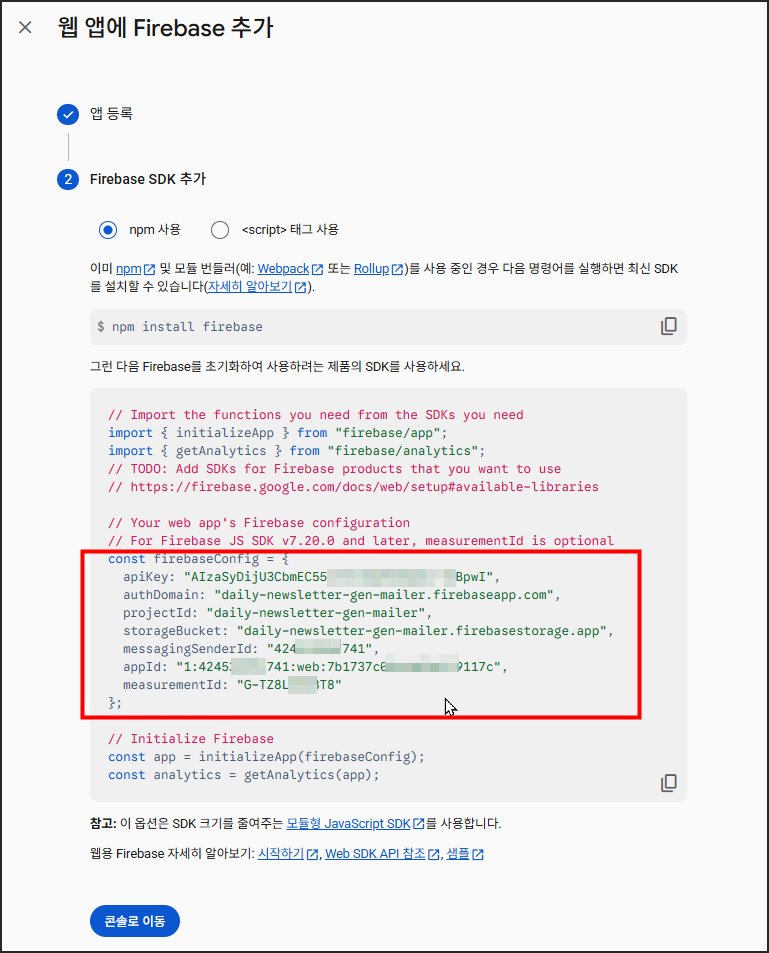Open the 자세히 알아보기 link
Viewport: 769px width, 953px height.
point(257,286)
